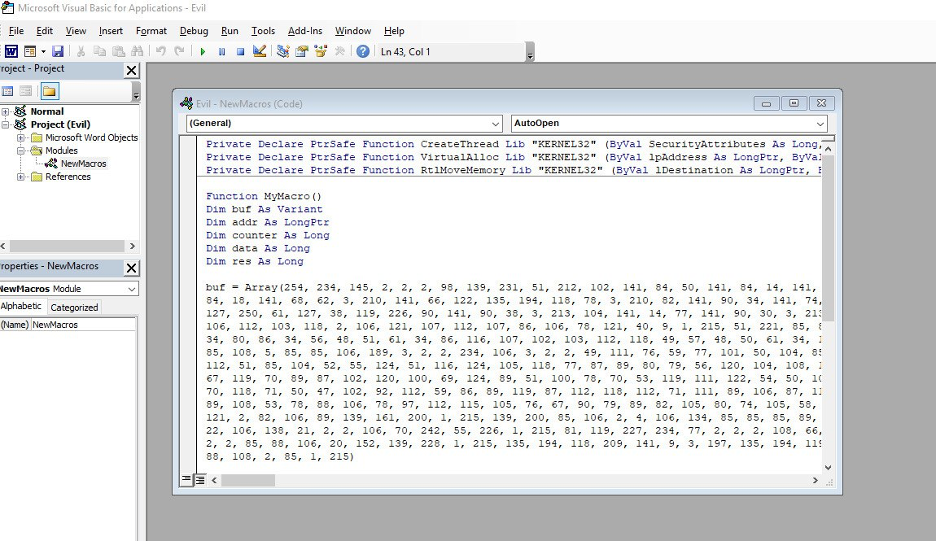Screen dimensions: 936x542
Task: Click code window vertical scroll down arrow
Action: click(x=827, y=467)
